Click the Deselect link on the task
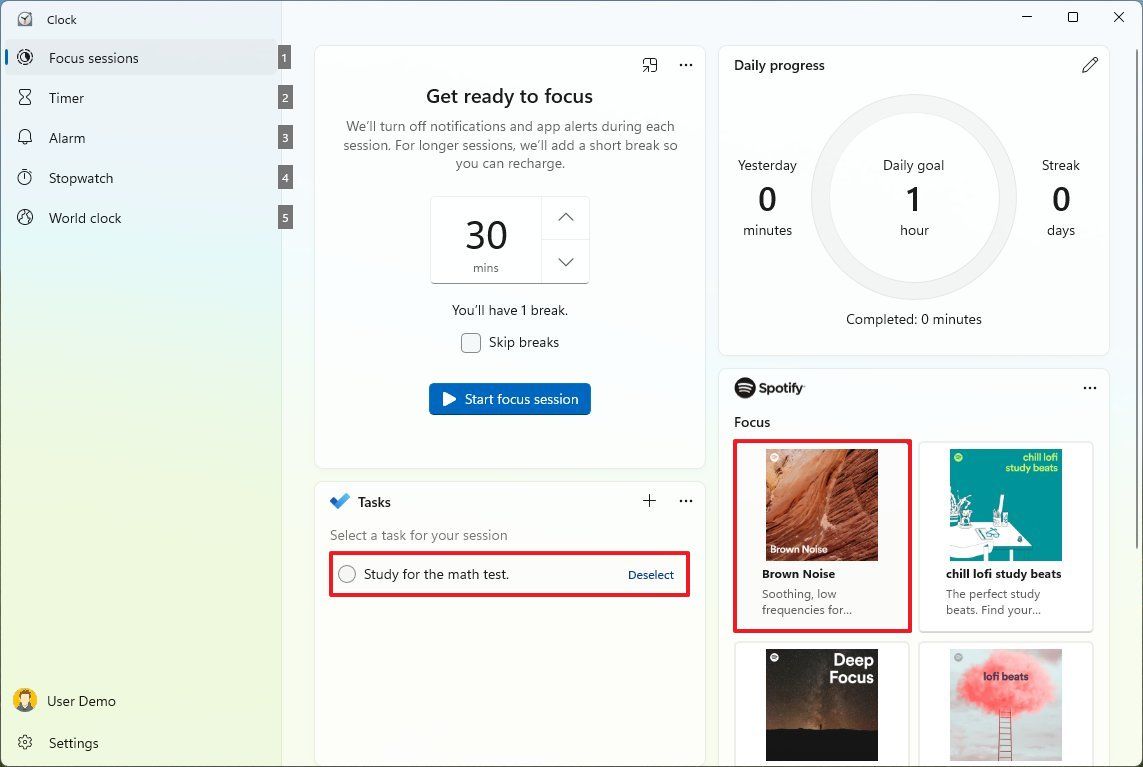Screen dimensions: 1143x767 point(651,575)
